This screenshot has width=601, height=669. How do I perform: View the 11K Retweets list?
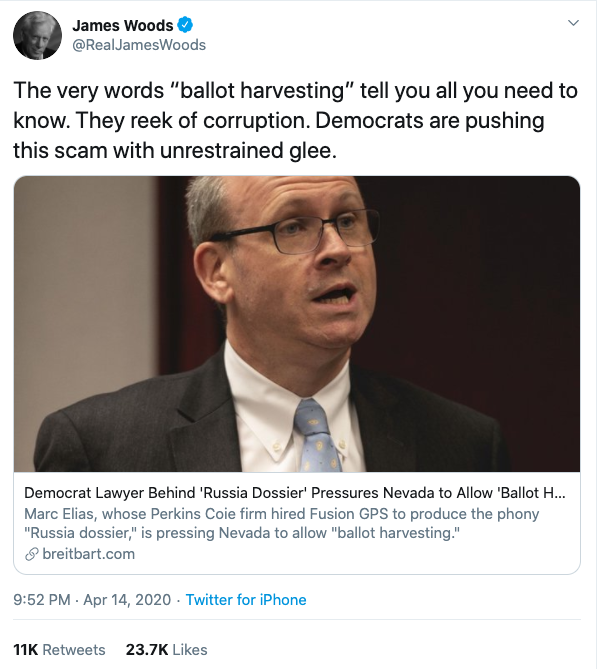point(59,649)
